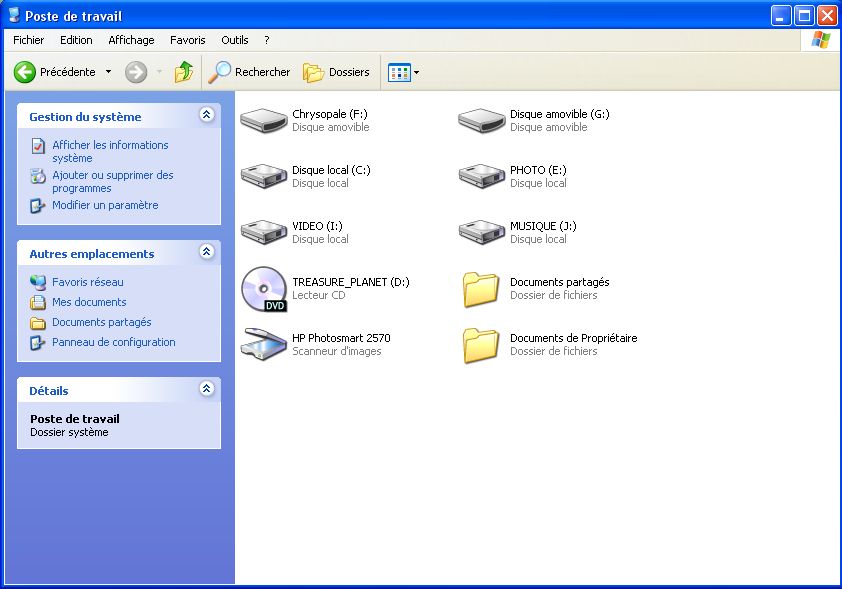Collapse the Gestion du système panel
Image resolution: width=842 pixels, height=589 pixels.
(x=207, y=115)
